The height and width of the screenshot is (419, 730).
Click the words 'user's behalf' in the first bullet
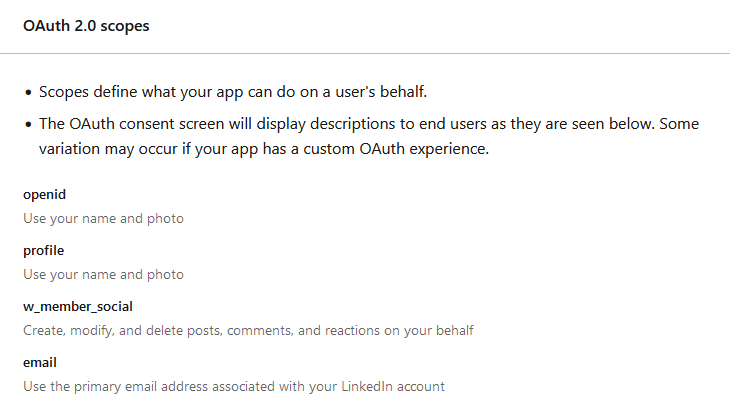381,92
